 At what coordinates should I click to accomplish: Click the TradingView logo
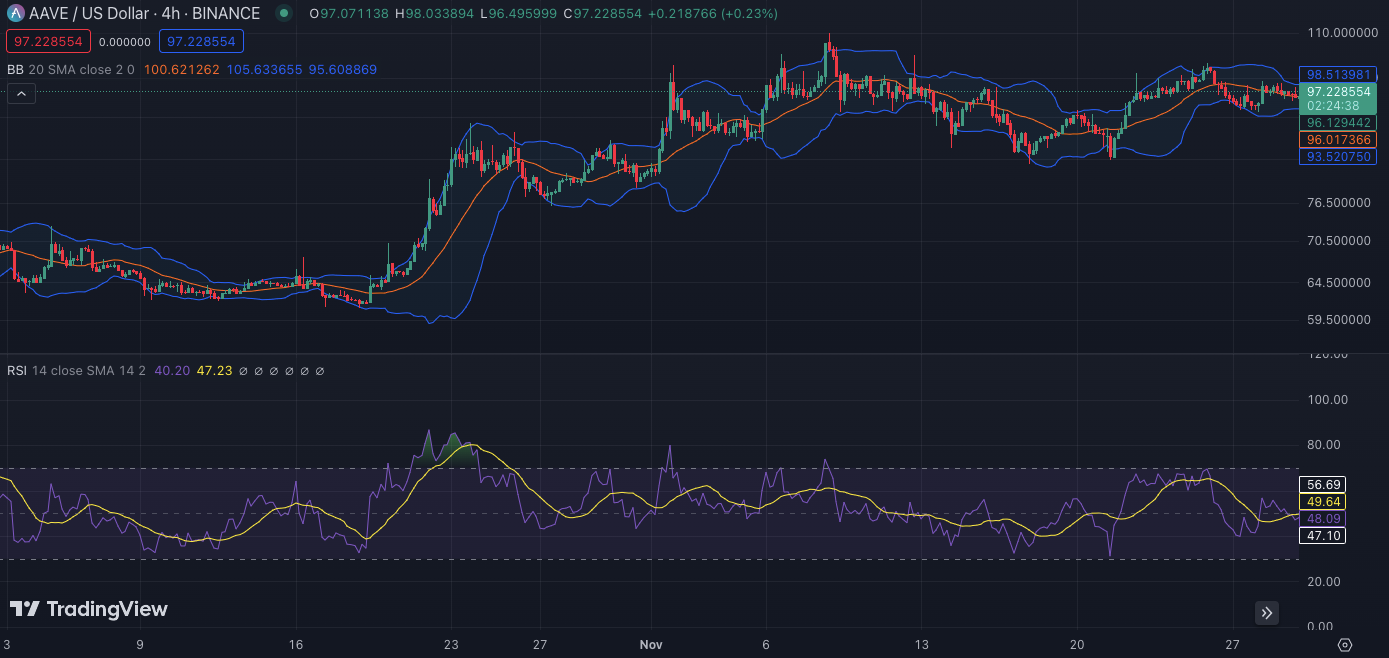pos(89,609)
